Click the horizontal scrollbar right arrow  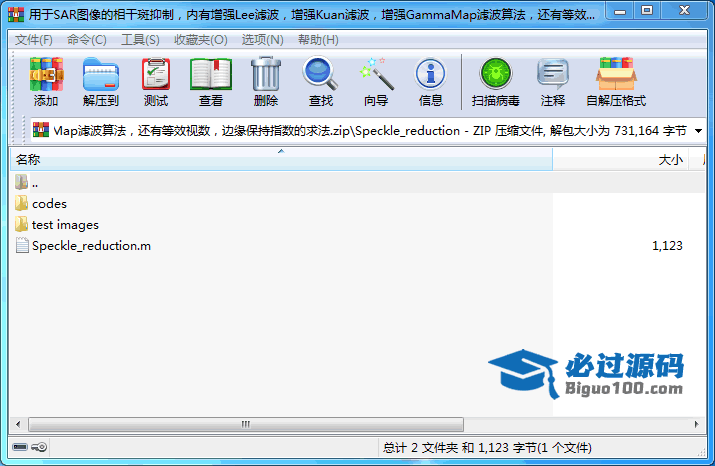point(696,425)
